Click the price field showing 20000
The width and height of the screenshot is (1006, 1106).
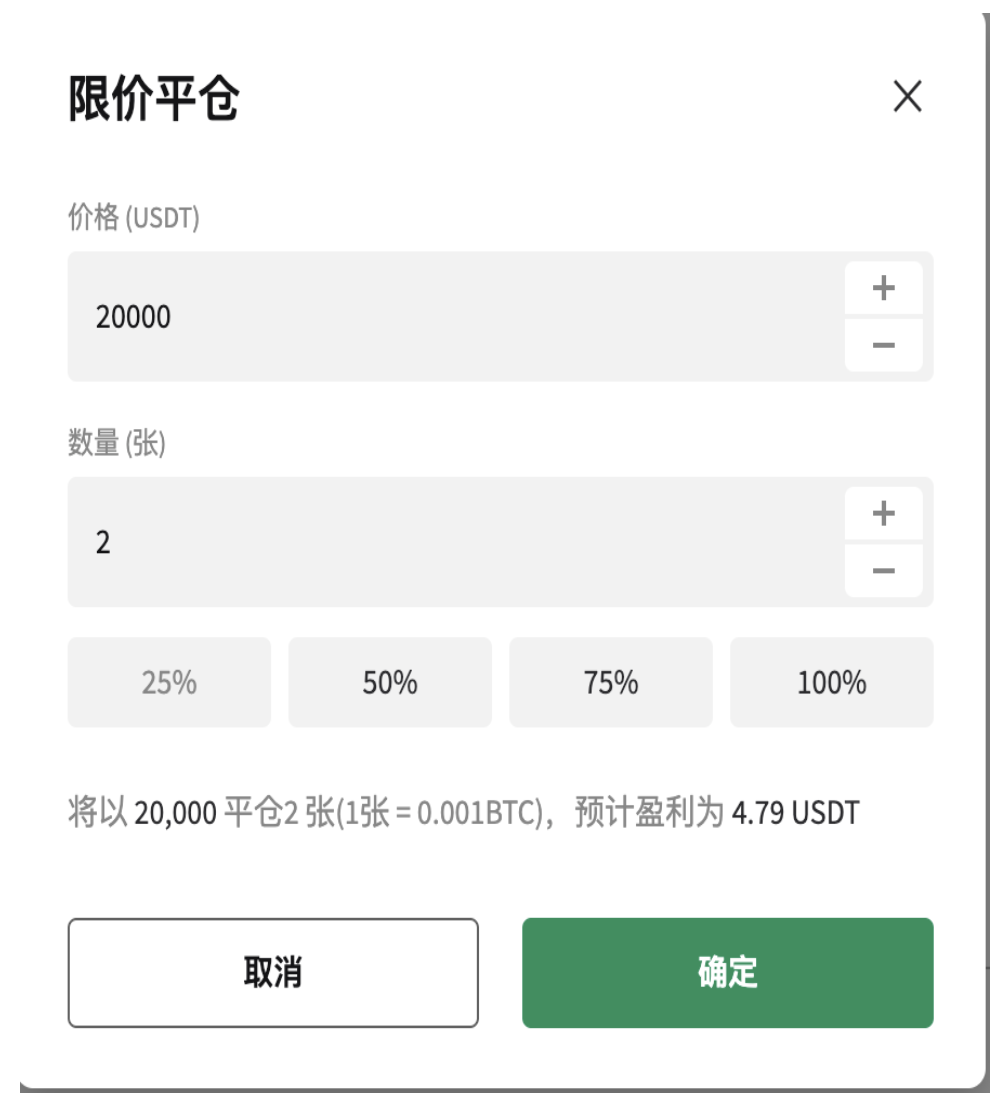pos(455,317)
